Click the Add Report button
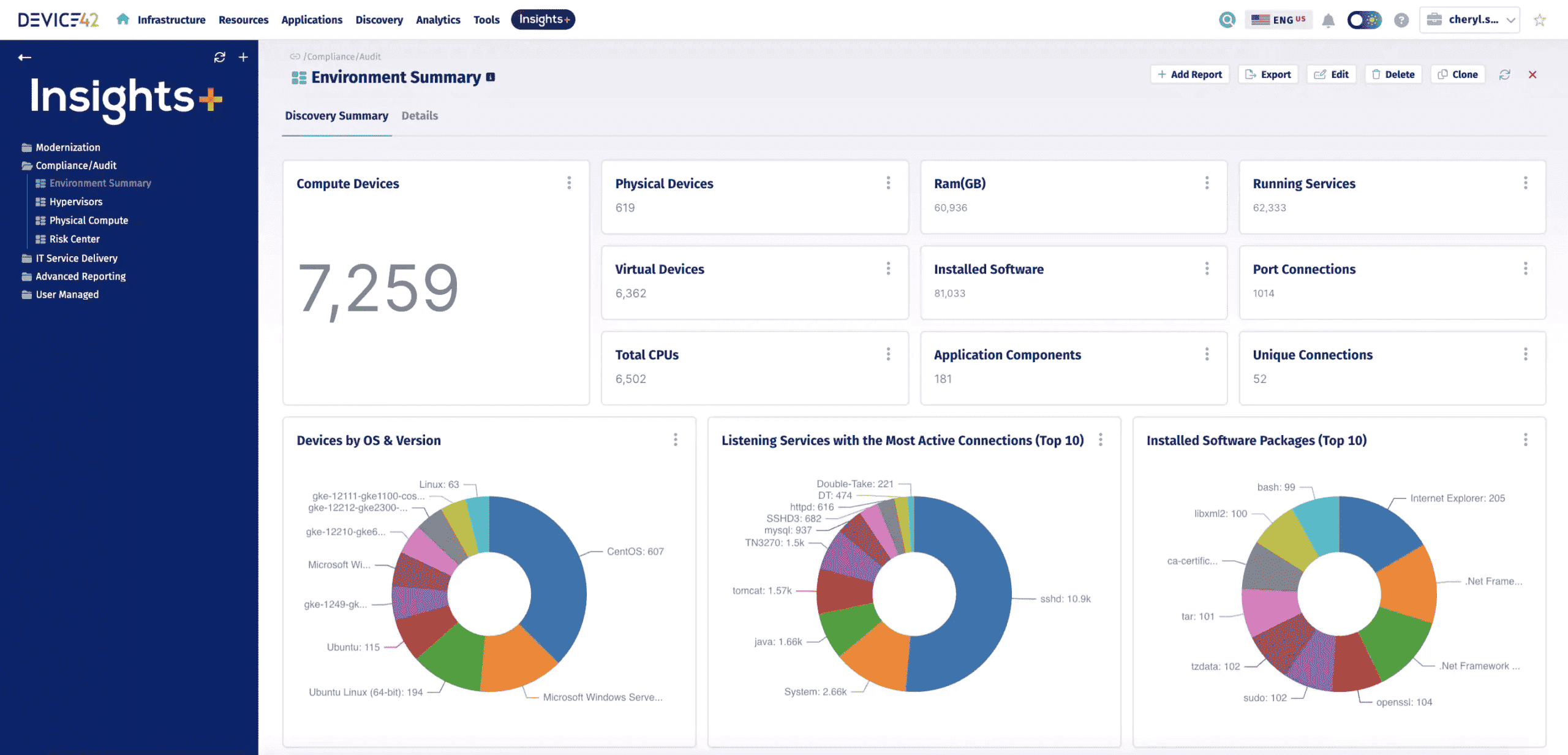1568x755 pixels. [1189, 74]
